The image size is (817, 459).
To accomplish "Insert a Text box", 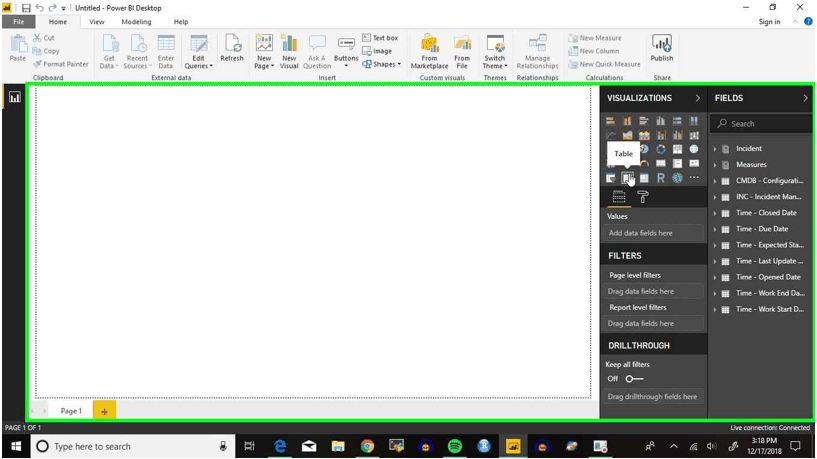I will point(380,38).
